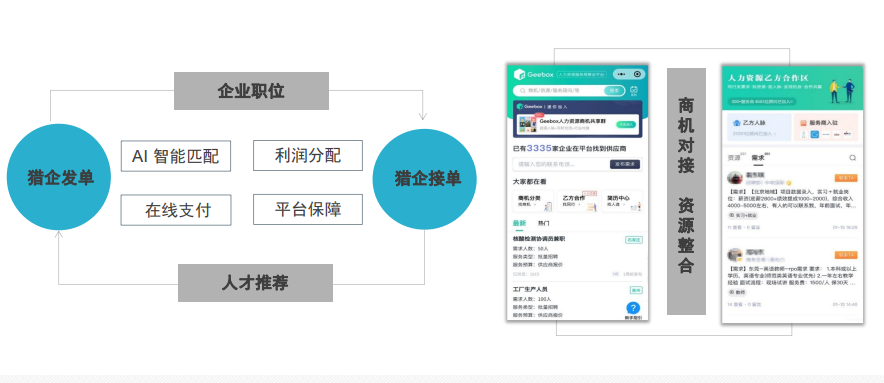This screenshot has height=383, width=884.
Task: Open the 东莞-英语教师-rpo需求 post text
Action: 792,276
